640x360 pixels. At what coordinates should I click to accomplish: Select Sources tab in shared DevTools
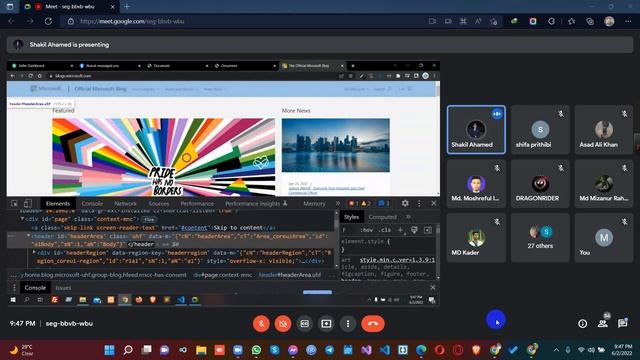click(x=158, y=203)
